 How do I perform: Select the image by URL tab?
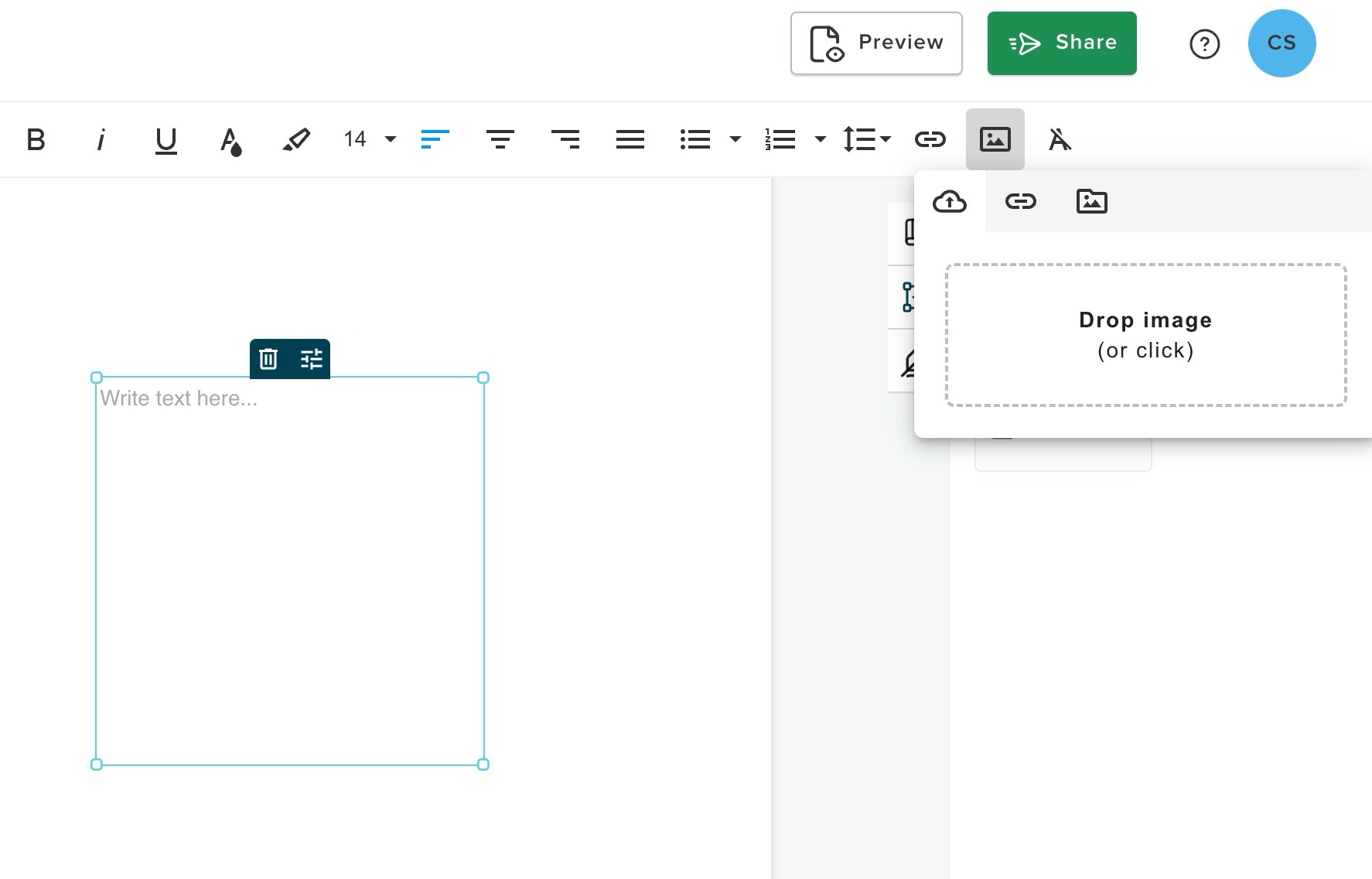click(1020, 201)
